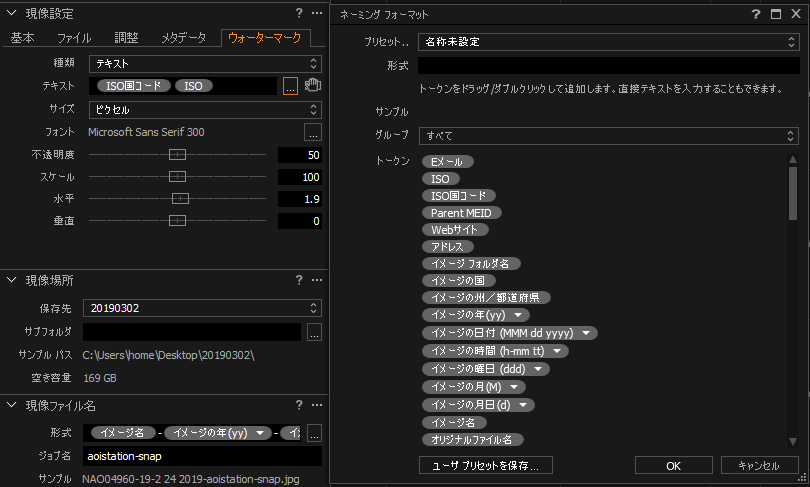Viewport: 810px width, 487px height.
Task: Collapse the 現像設定 section
Action: coord(11,14)
